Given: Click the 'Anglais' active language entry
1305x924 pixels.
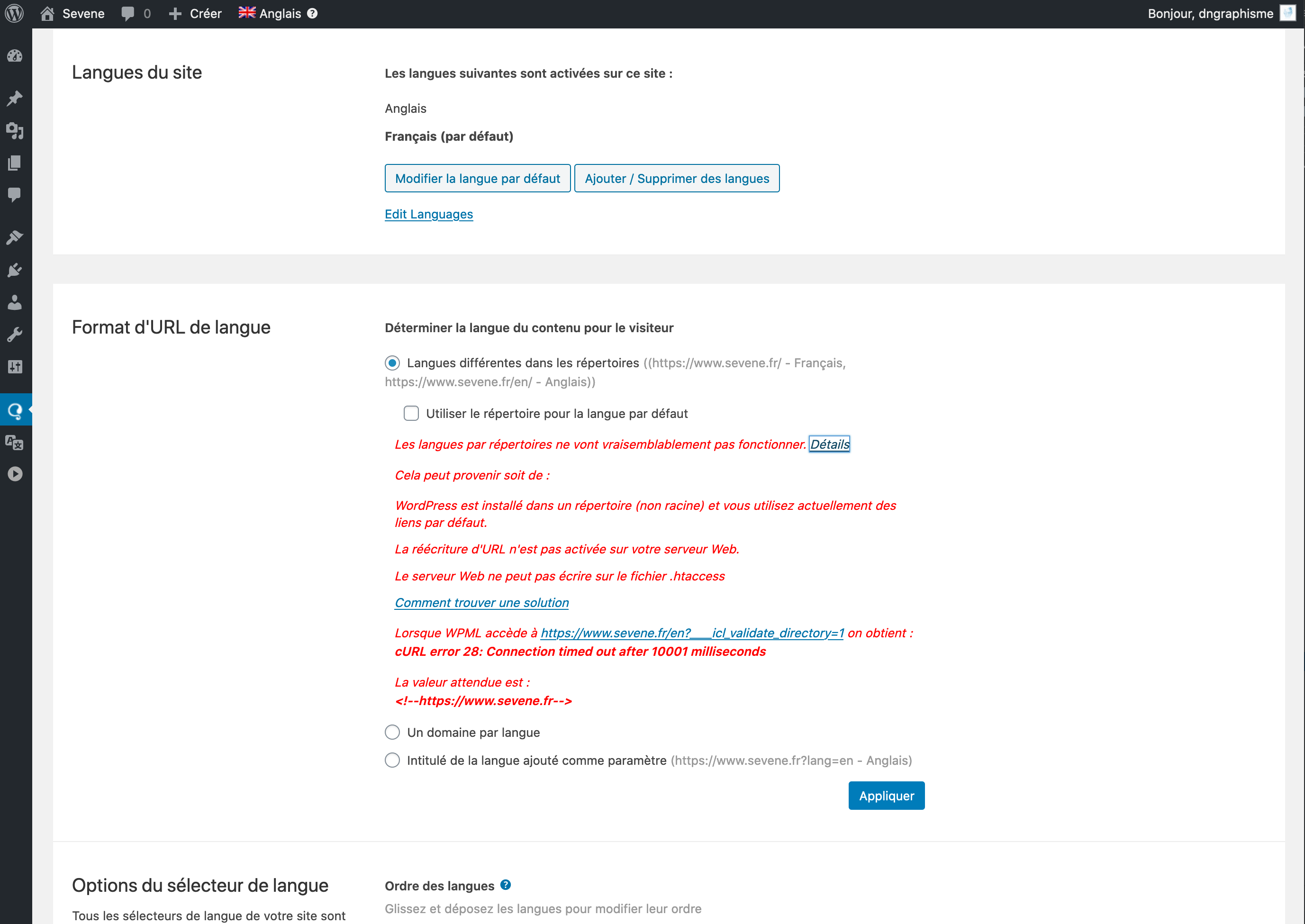Looking at the screenshot, I should tap(405, 108).
